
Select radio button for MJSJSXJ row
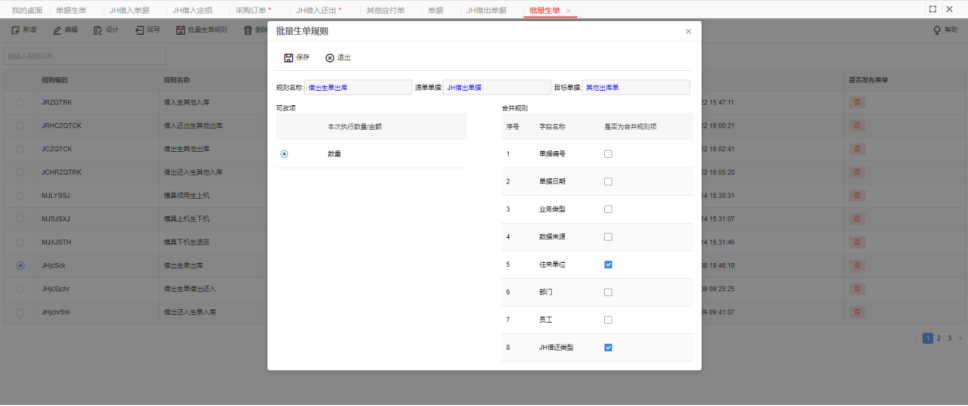point(20,218)
